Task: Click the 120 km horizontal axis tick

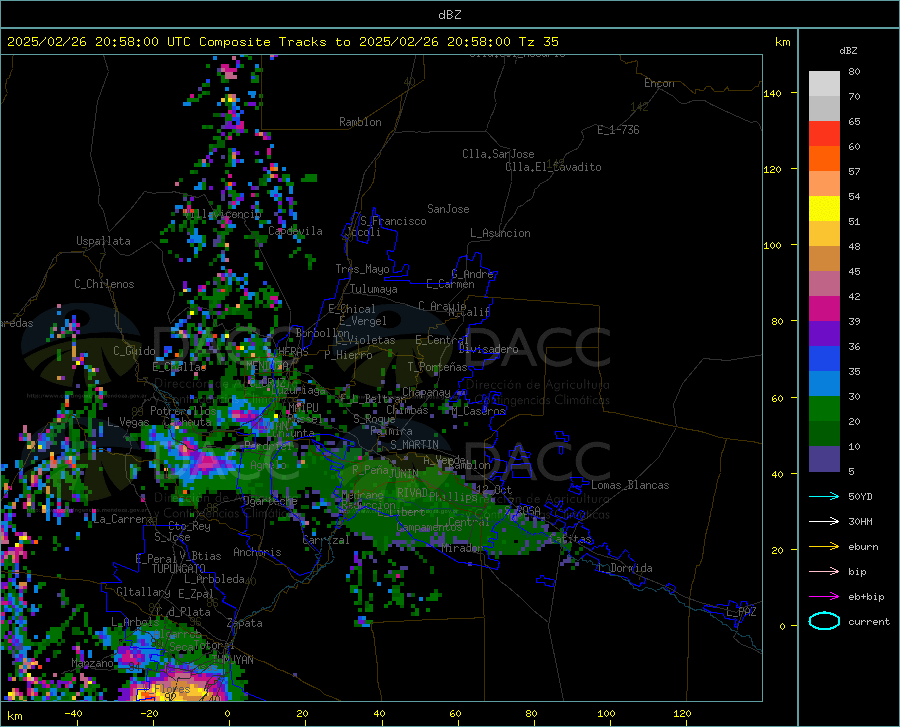Action: (x=682, y=713)
